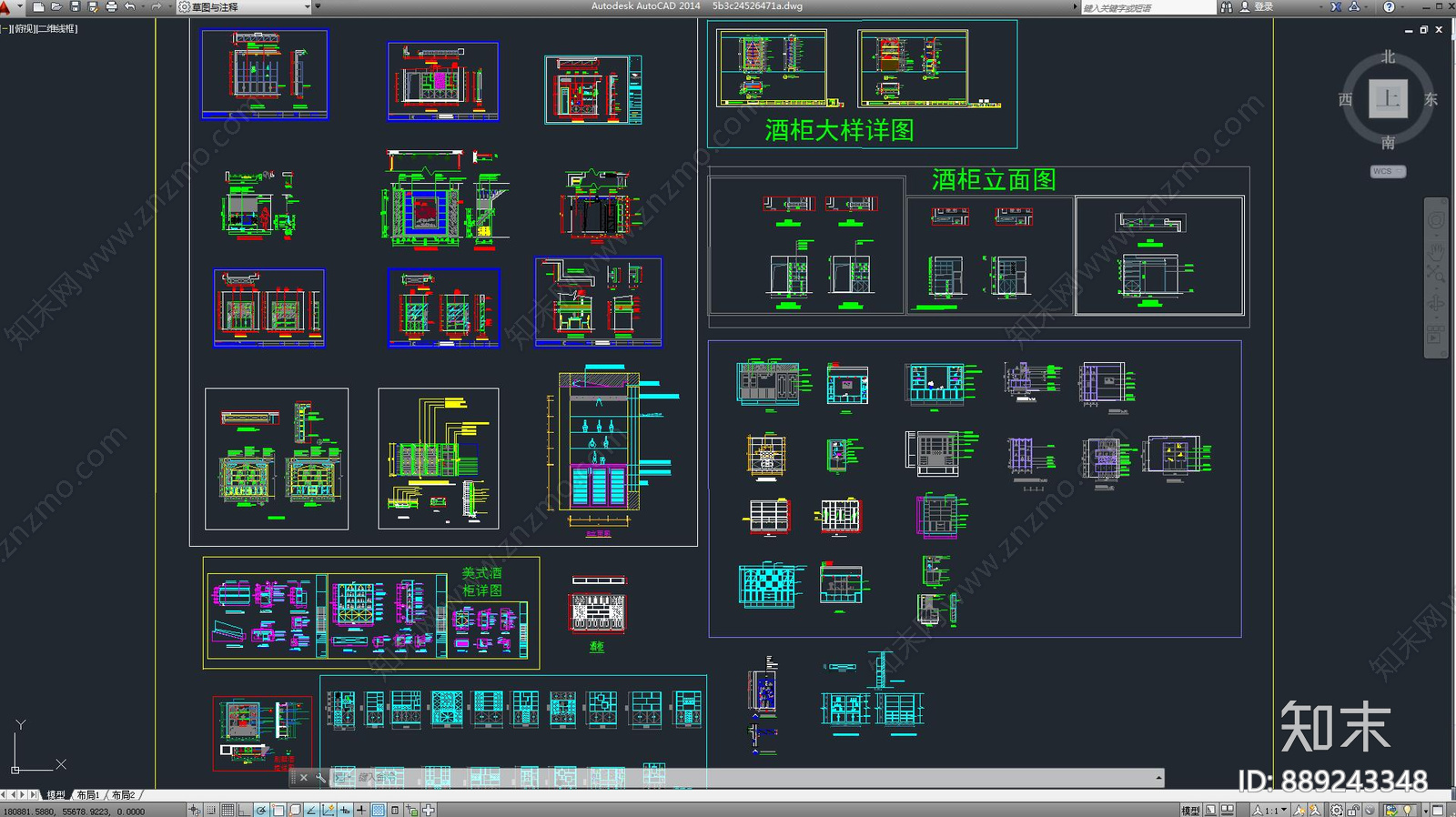Toggle Quick Properties in status bar
Image resolution: width=1456 pixels, height=817 pixels.
click(394, 810)
